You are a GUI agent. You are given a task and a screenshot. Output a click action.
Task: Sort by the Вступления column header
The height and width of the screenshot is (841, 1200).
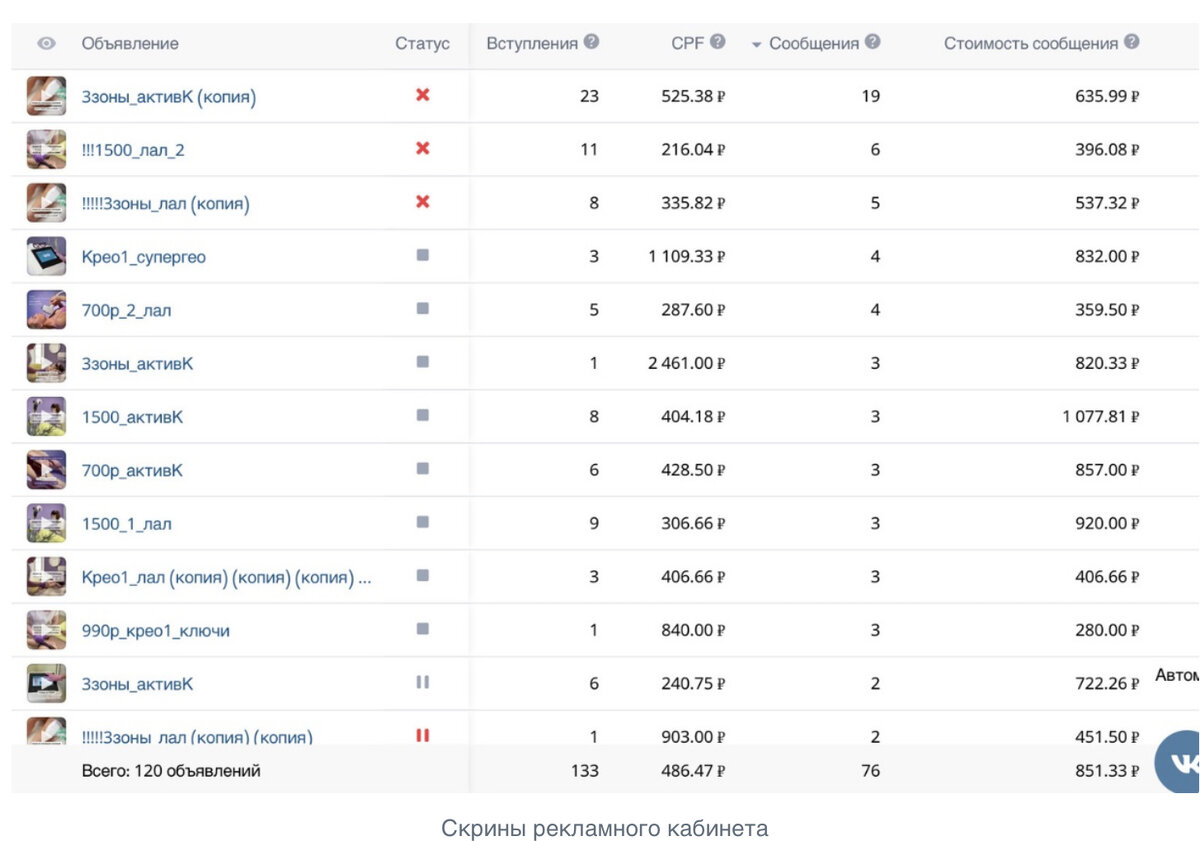pos(532,43)
